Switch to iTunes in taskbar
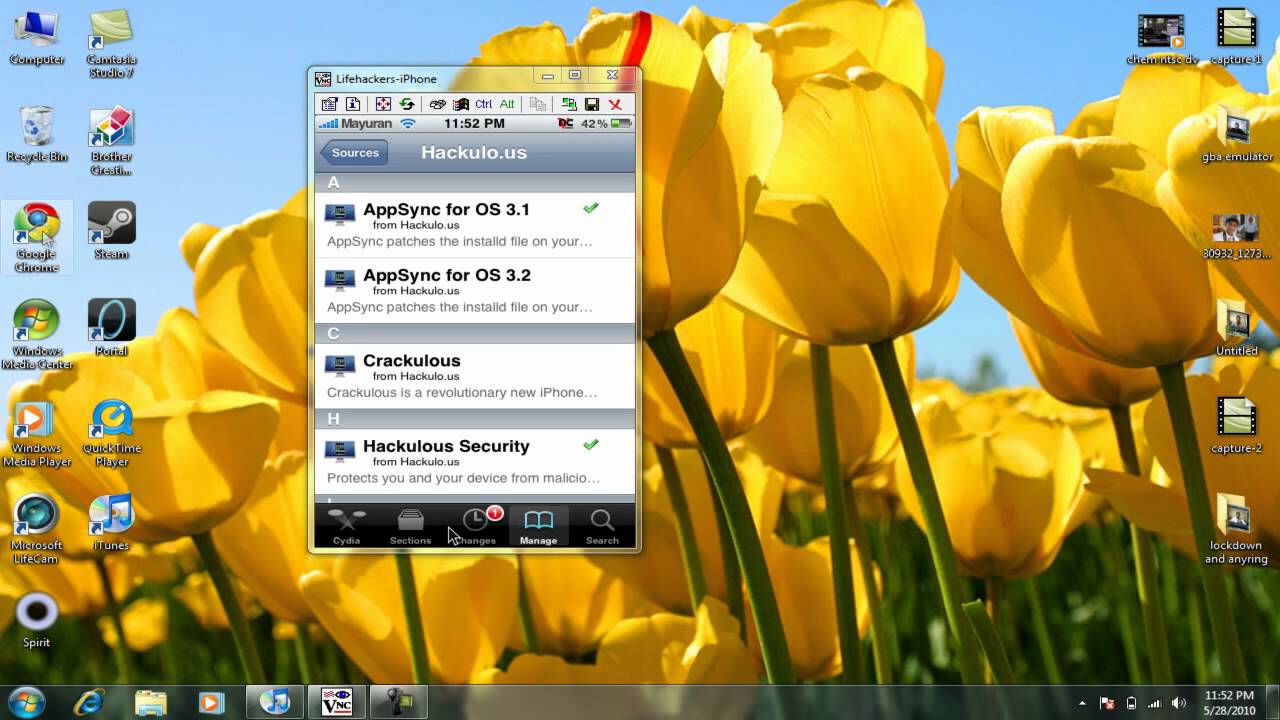 (x=275, y=702)
